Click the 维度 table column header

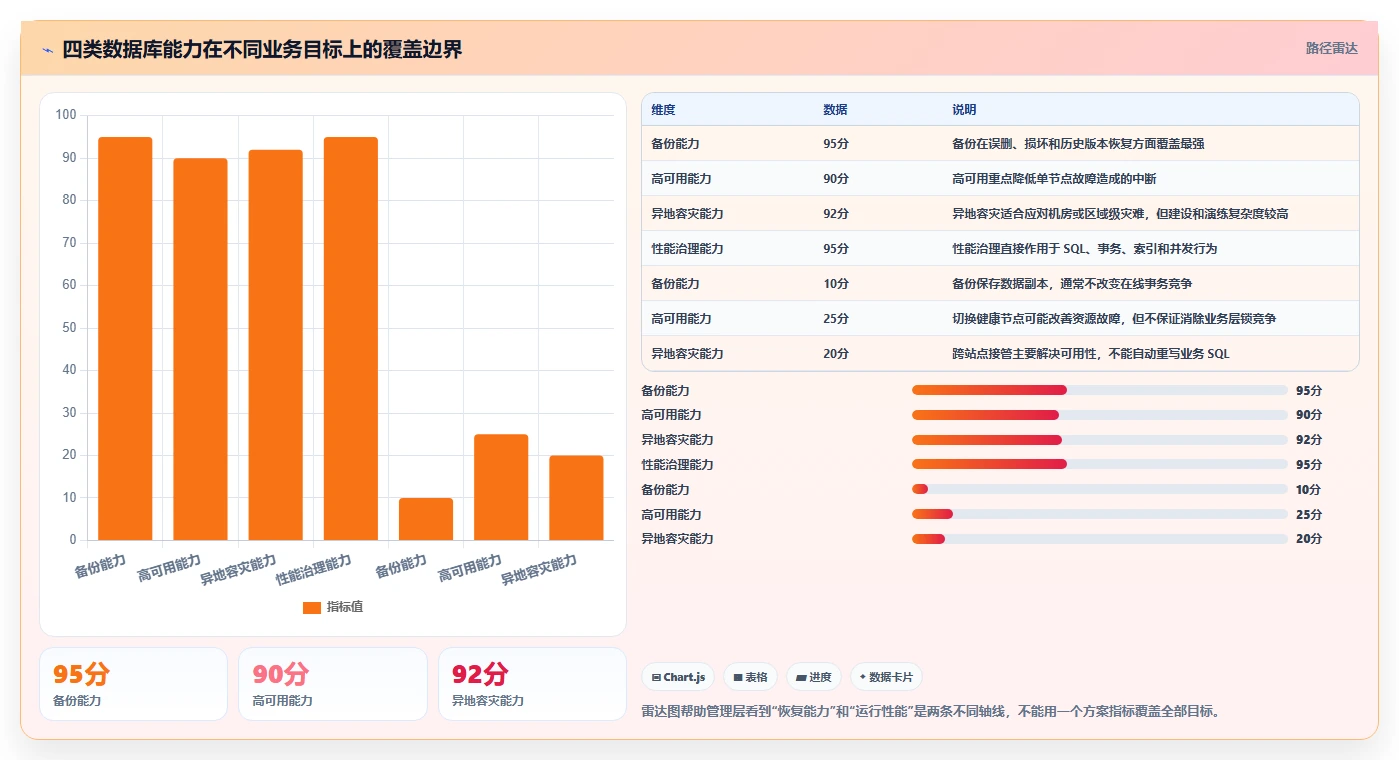tap(663, 110)
